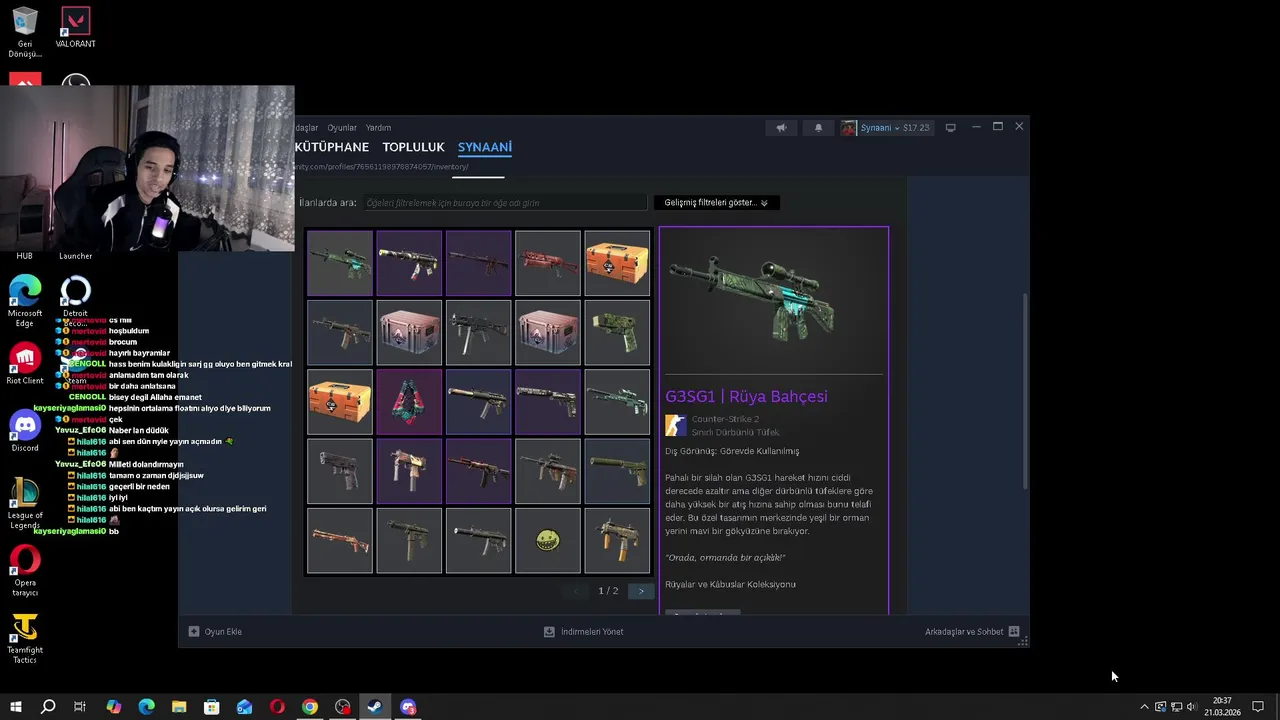Open the SYNAANİ profile tab

[485, 147]
